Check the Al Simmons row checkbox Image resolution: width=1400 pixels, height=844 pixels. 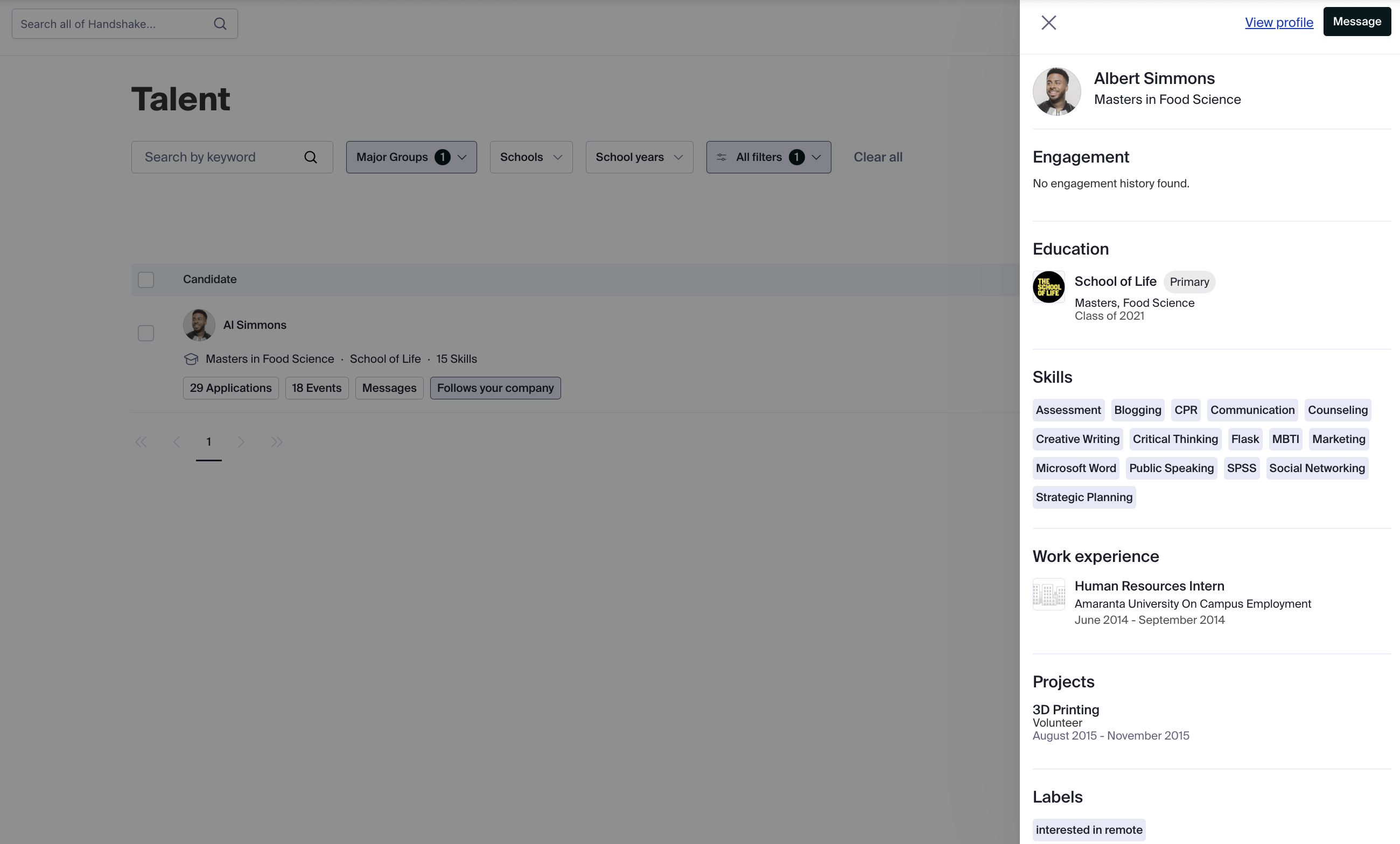point(146,333)
